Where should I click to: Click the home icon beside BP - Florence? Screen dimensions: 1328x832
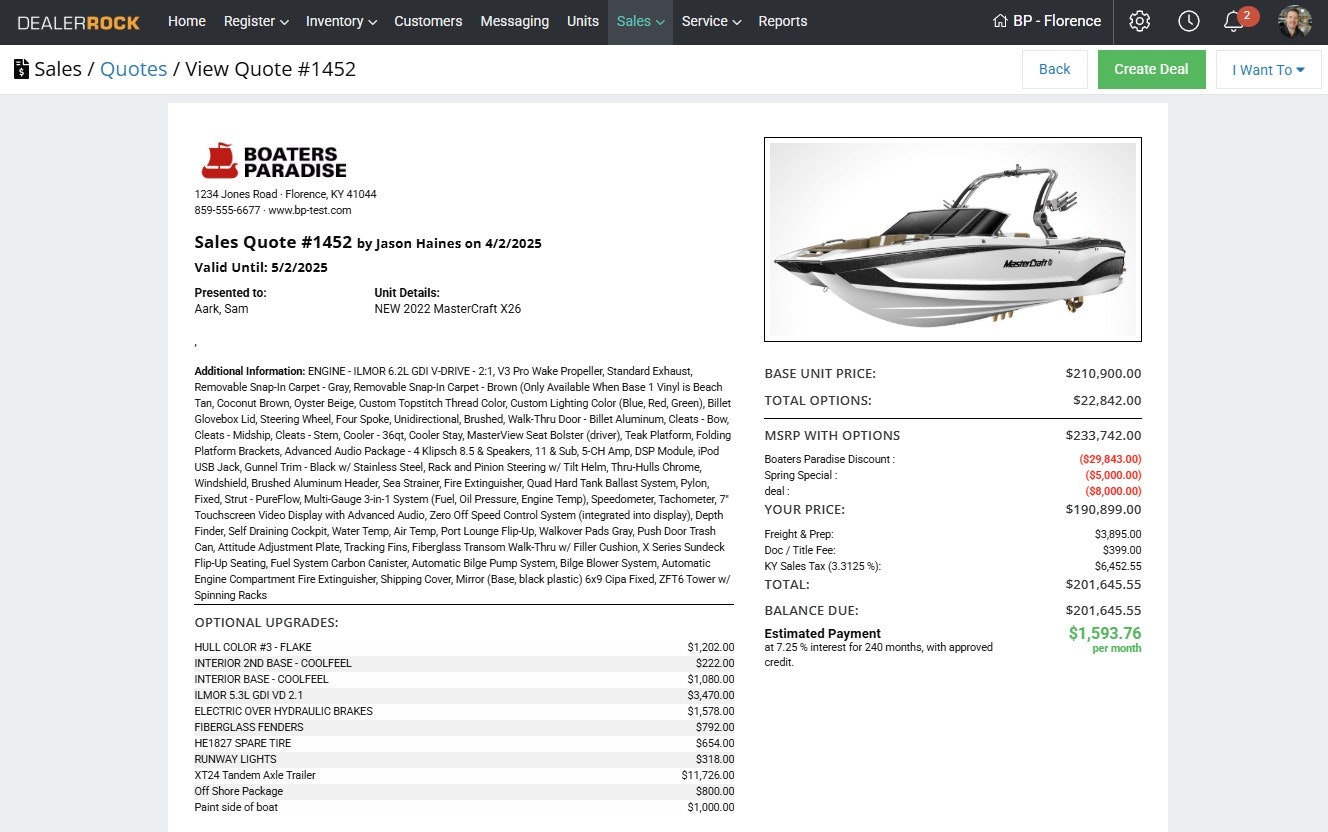[999, 21]
